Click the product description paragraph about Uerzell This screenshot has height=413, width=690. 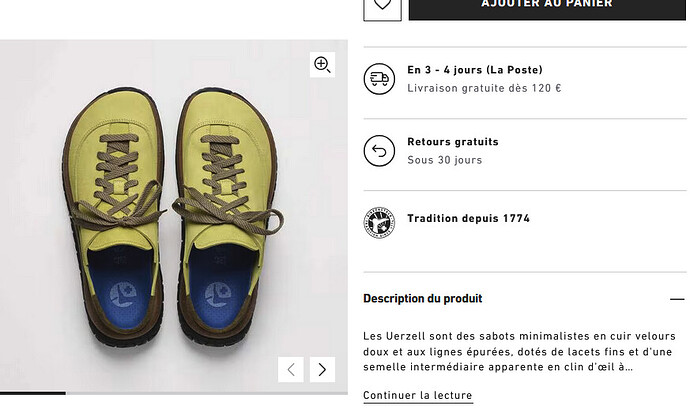point(519,351)
